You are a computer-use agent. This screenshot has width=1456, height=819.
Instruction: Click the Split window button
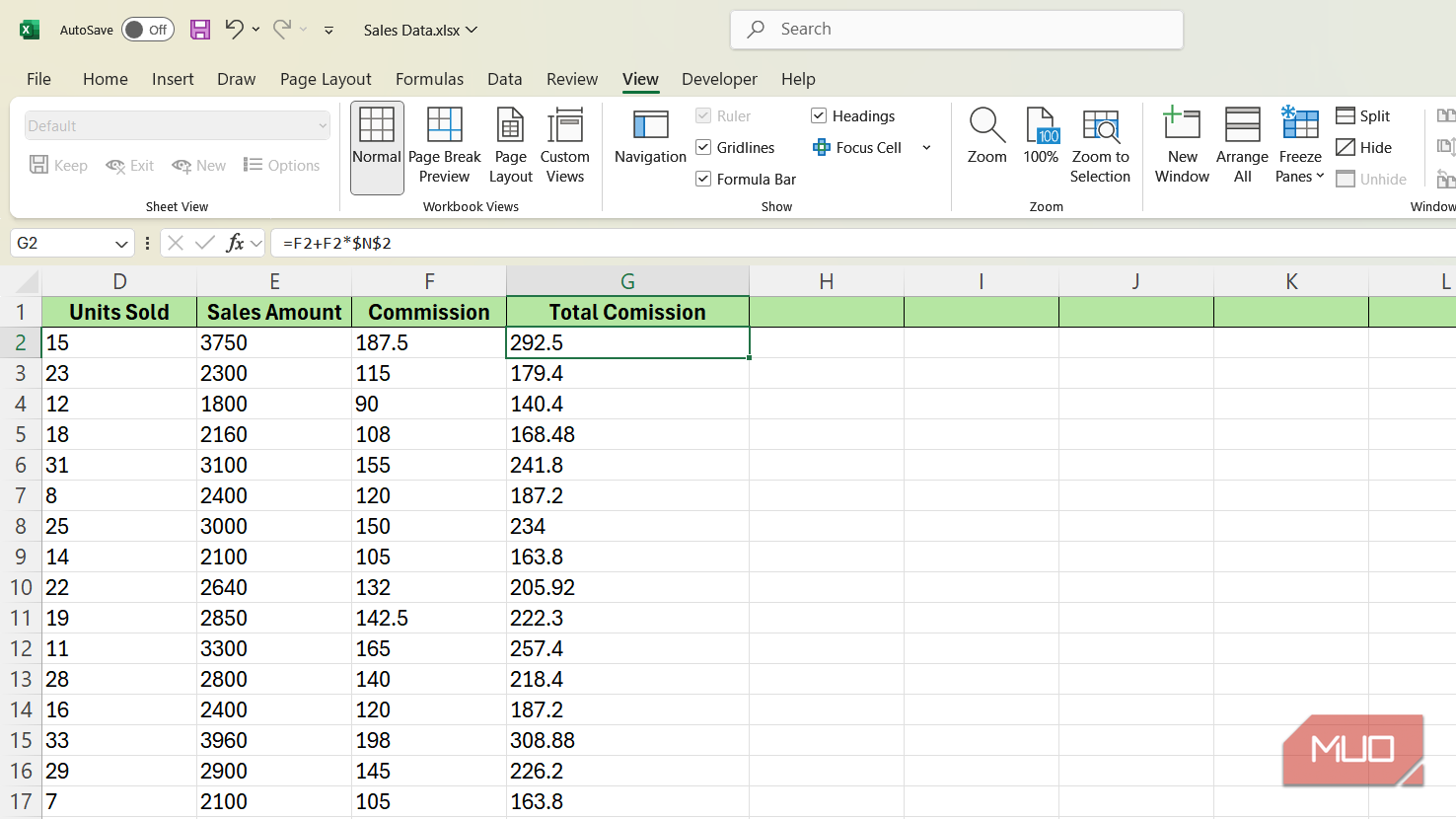[x=1363, y=116]
